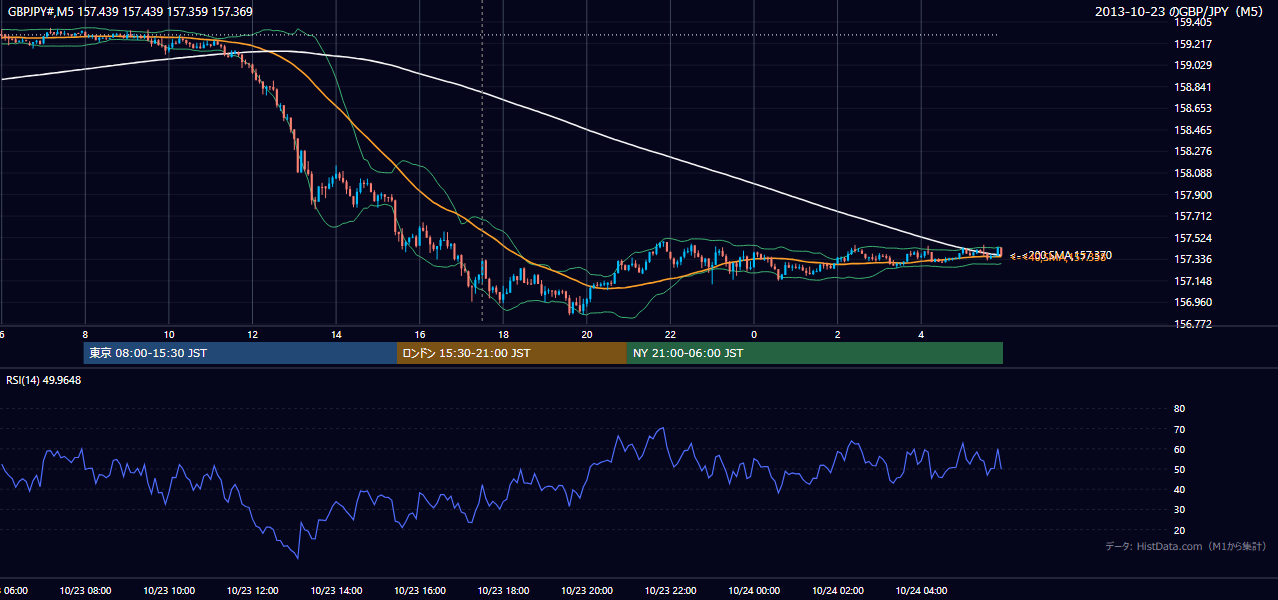Click price axis label 156.772
Viewport: 1278px width, 600px height.
coord(1193,324)
